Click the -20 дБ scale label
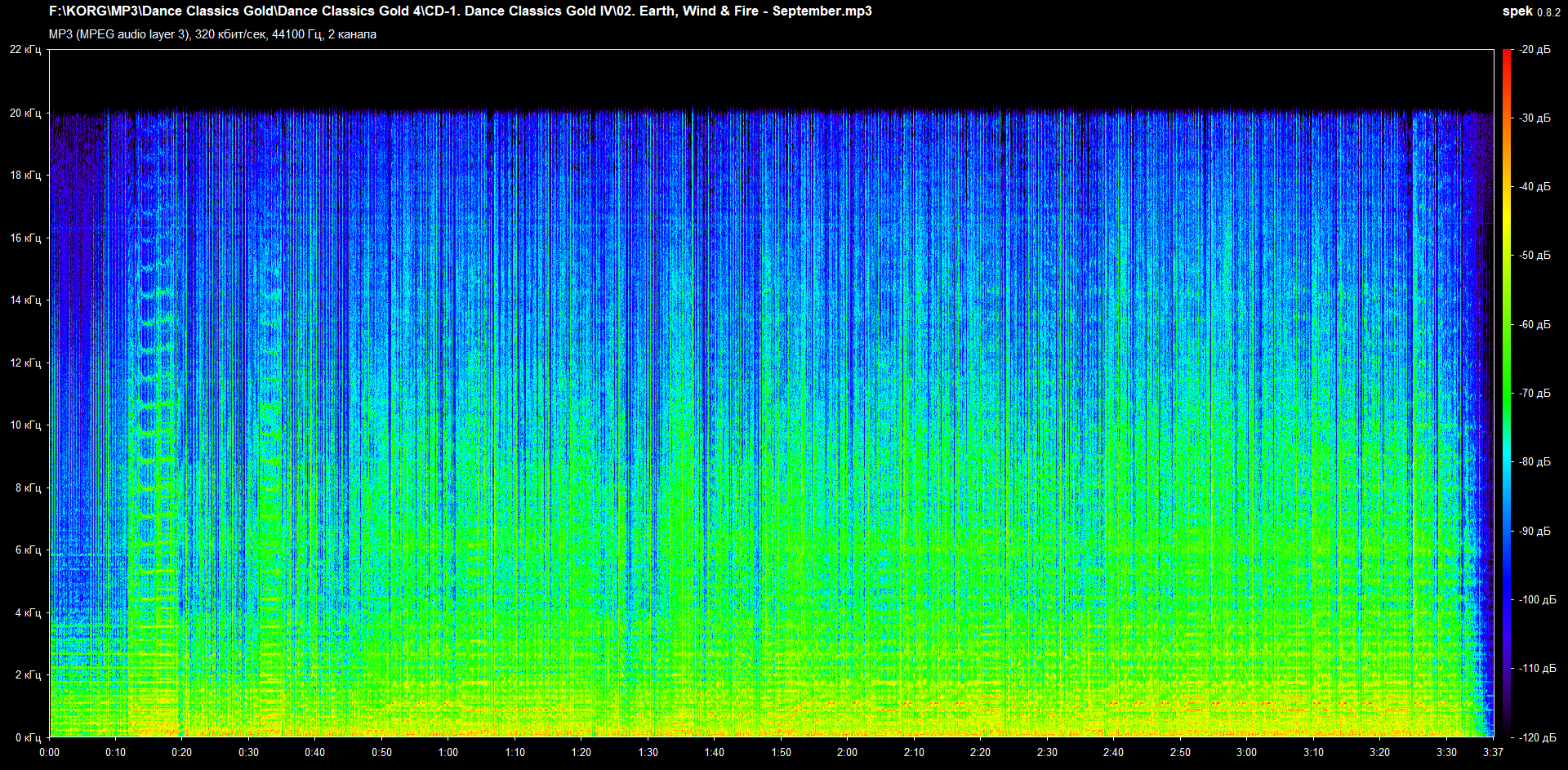The height and width of the screenshot is (770, 1568). click(1535, 50)
